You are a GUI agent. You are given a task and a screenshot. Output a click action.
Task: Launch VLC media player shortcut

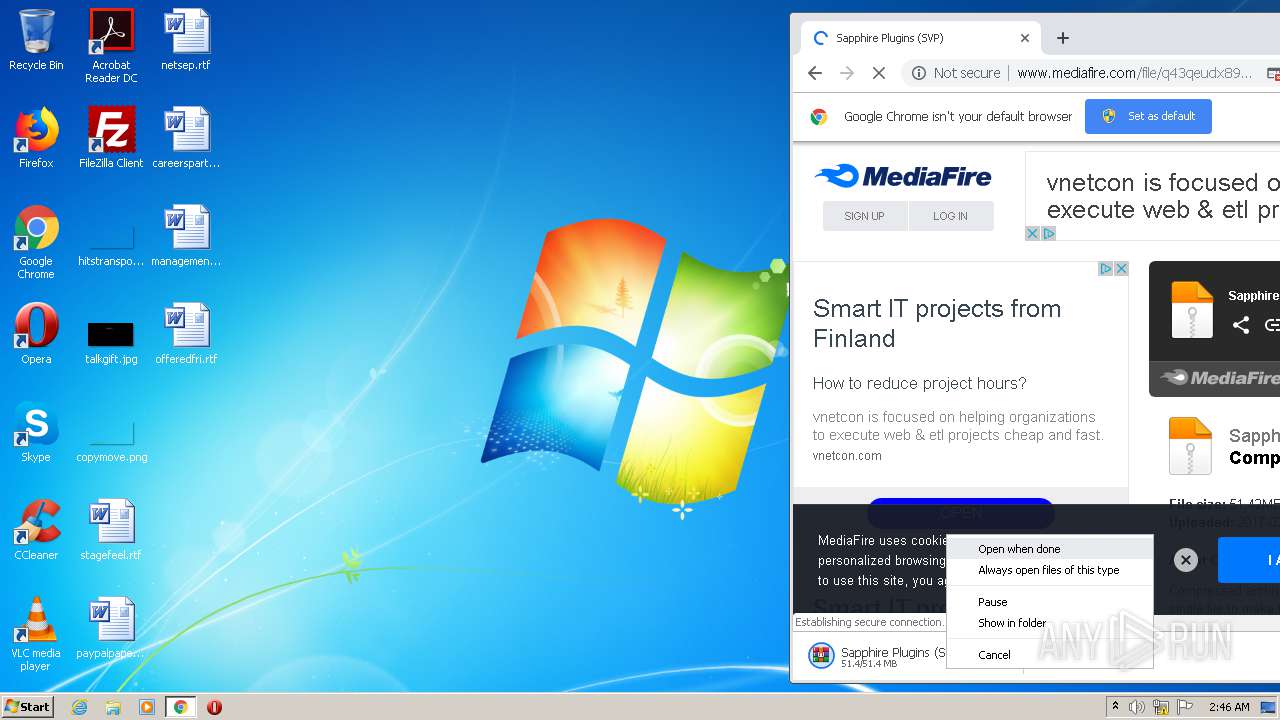coord(36,634)
